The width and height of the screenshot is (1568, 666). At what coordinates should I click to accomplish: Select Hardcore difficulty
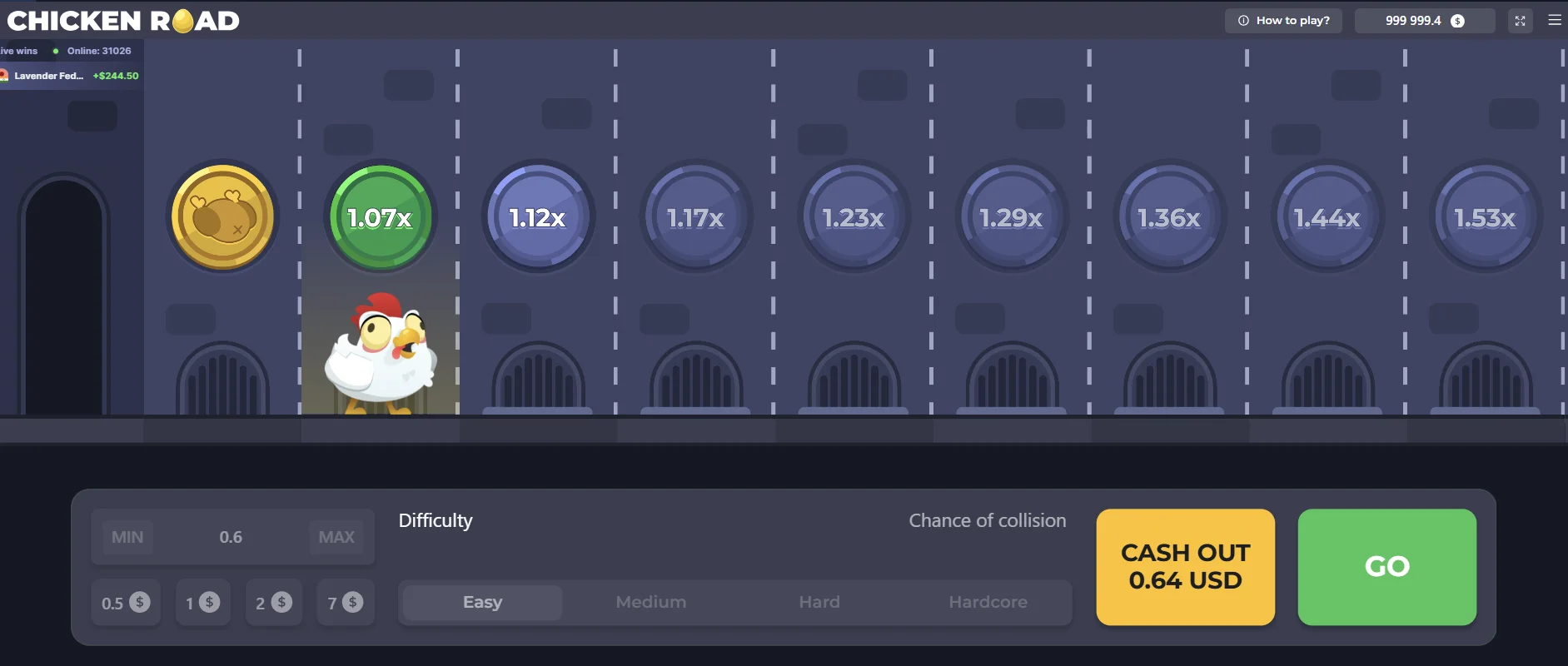tap(988, 602)
